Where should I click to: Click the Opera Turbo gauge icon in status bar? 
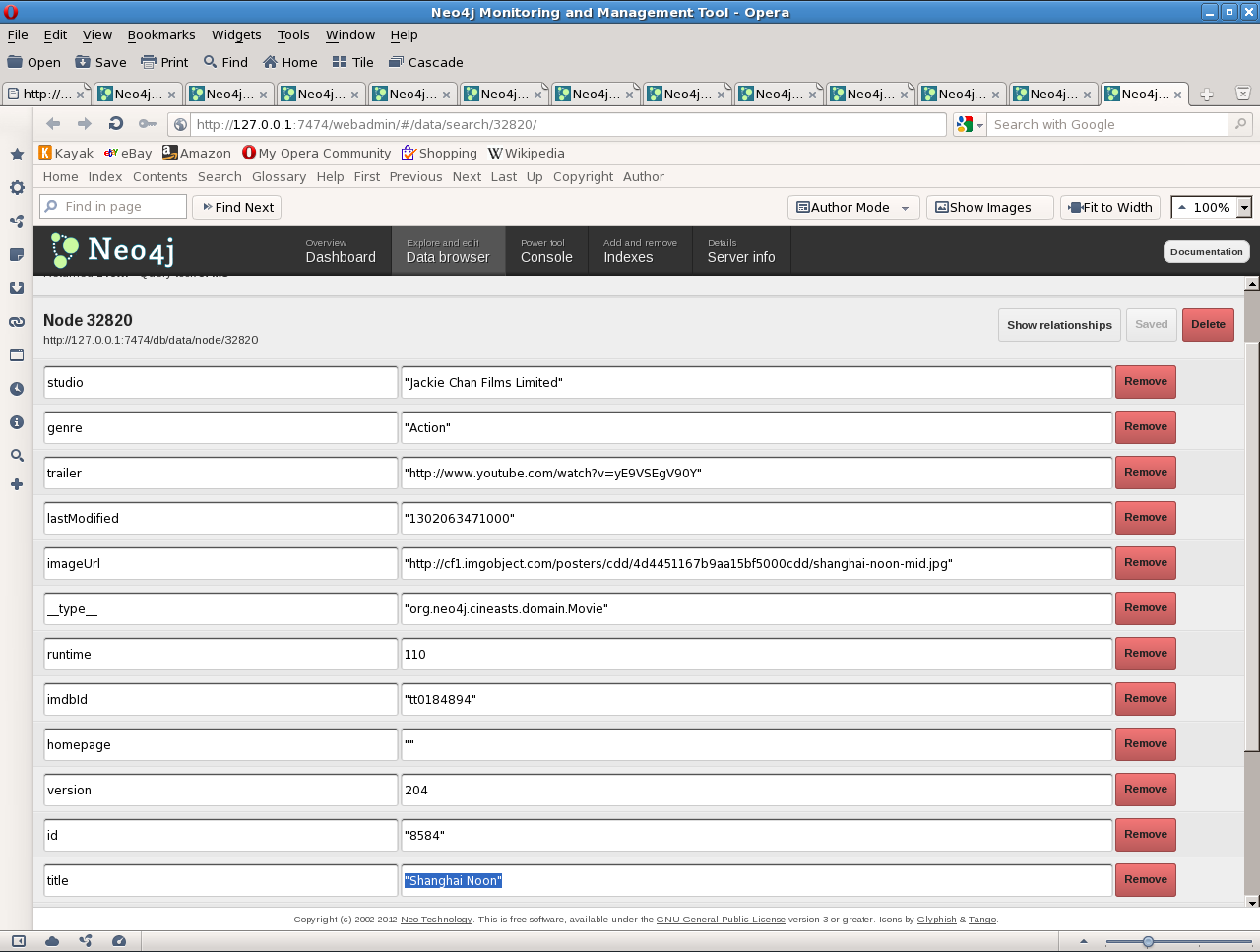[x=119, y=941]
